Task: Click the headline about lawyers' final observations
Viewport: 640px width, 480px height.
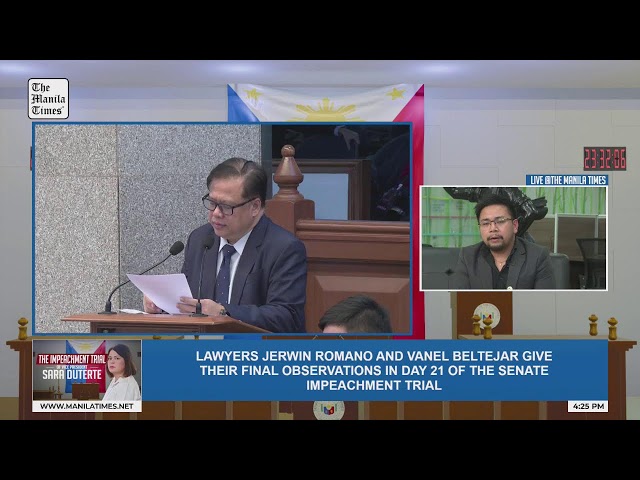Action: pyautogui.click(x=374, y=370)
